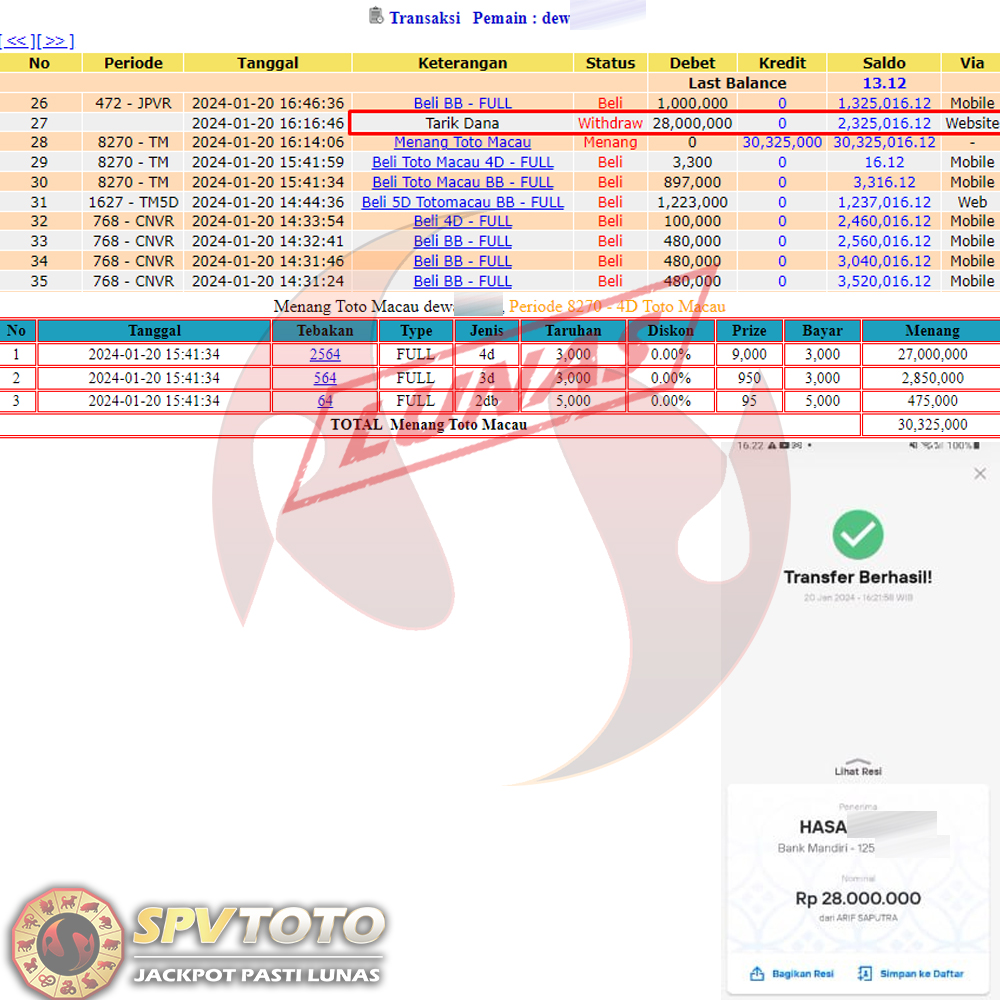Open Beli Toto Macau BB - FULL link
The width and height of the screenshot is (1000, 1000).
462,182
